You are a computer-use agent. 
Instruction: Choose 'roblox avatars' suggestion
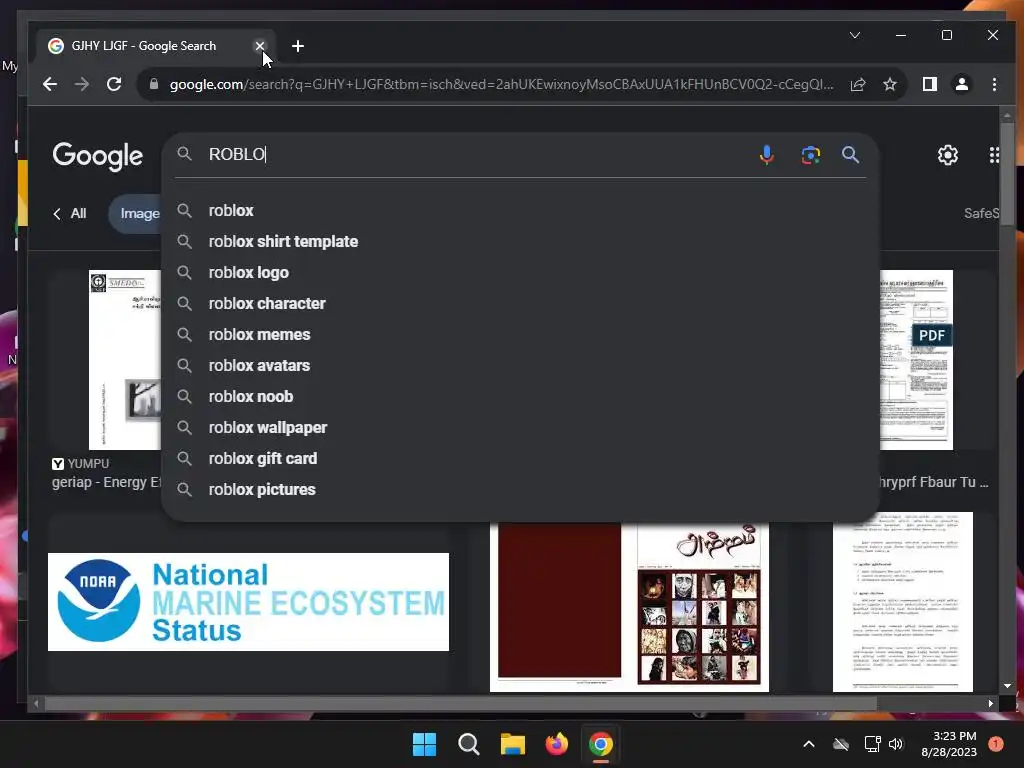(520, 366)
